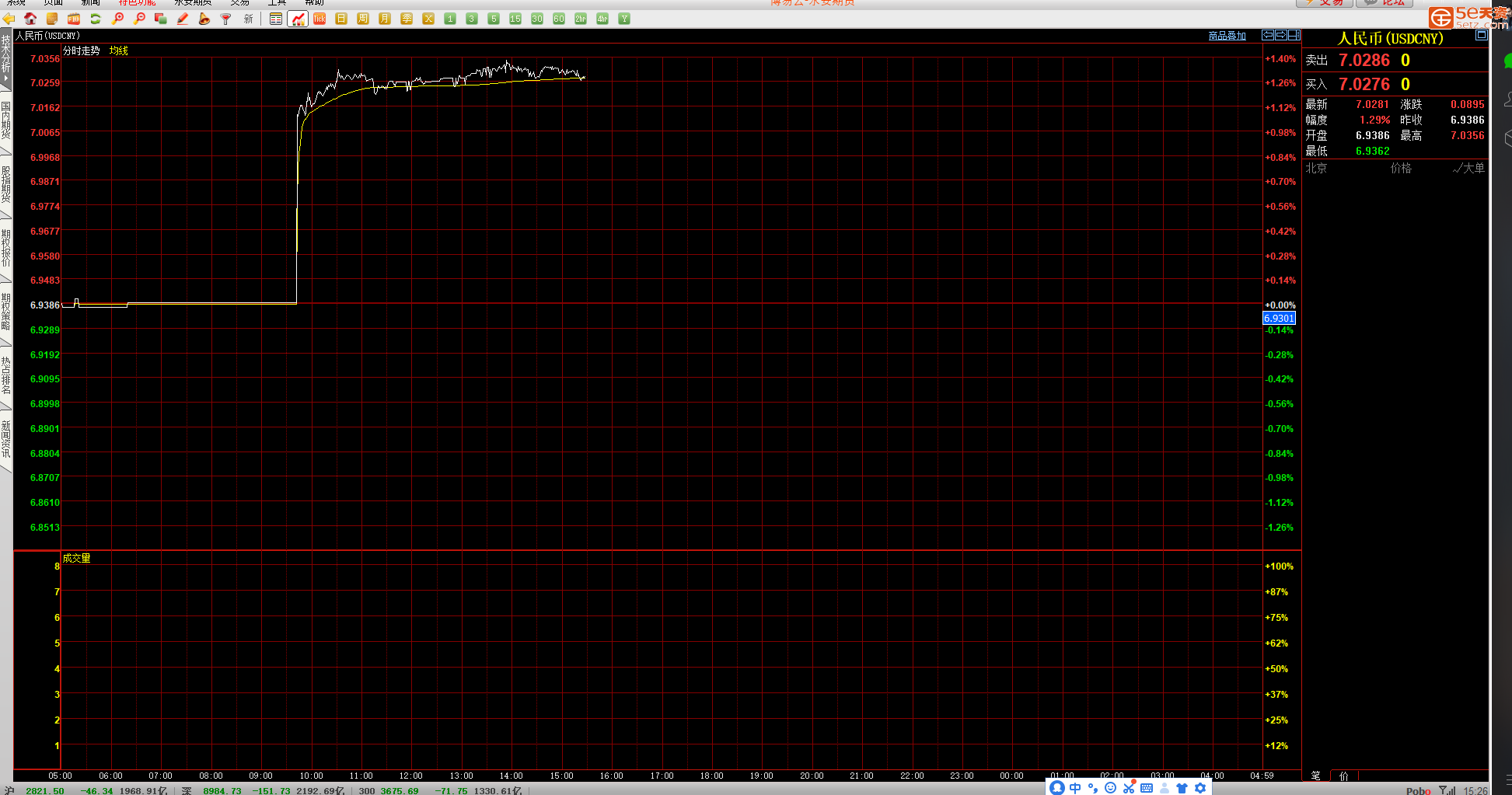1512x795 pixels.
Task: Select the 3-minute period button
Action: 472,19
